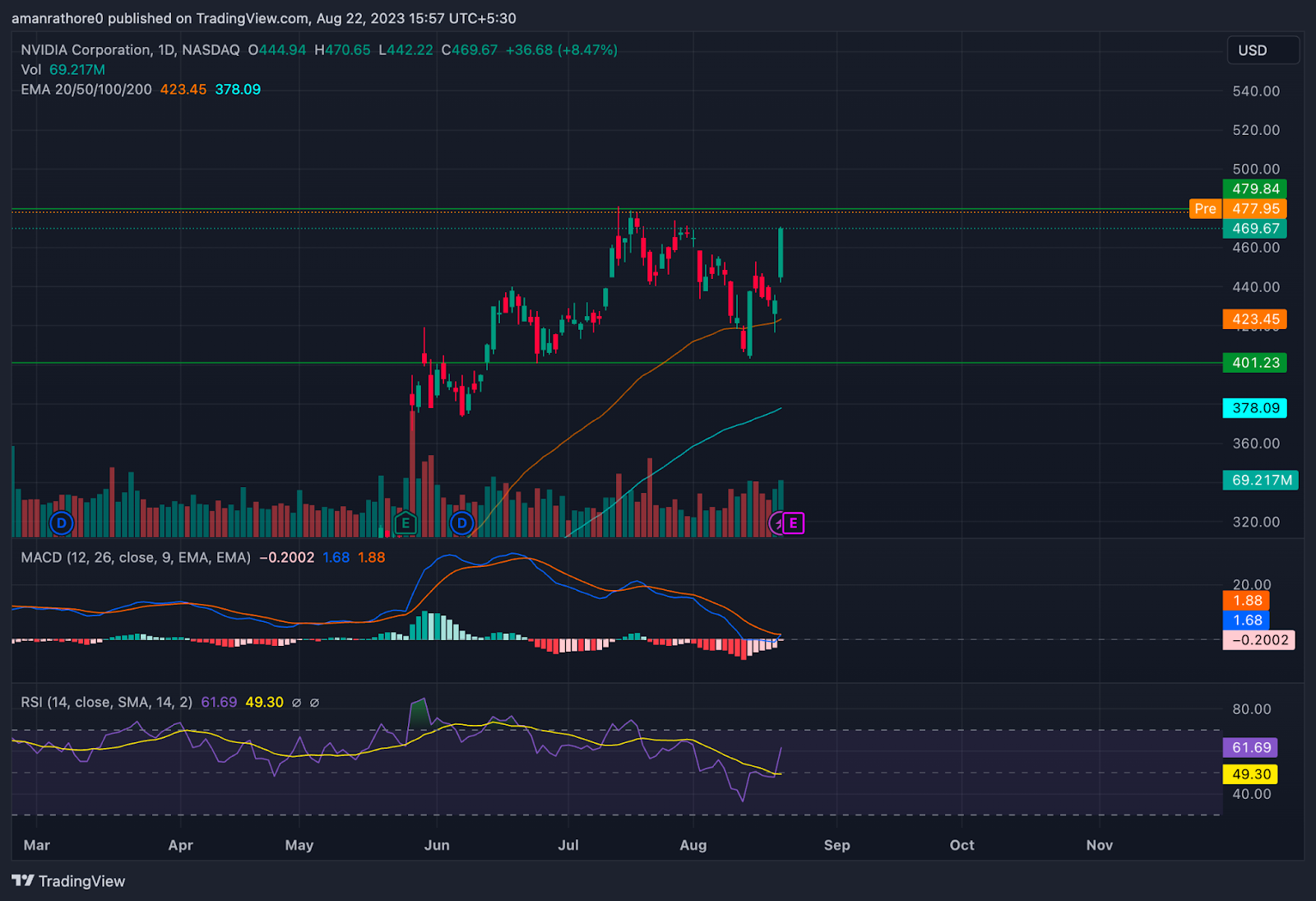The image size is (1316, 901).
Task: Click the purple upcoming earnings E marker
Action: [794, 522]
